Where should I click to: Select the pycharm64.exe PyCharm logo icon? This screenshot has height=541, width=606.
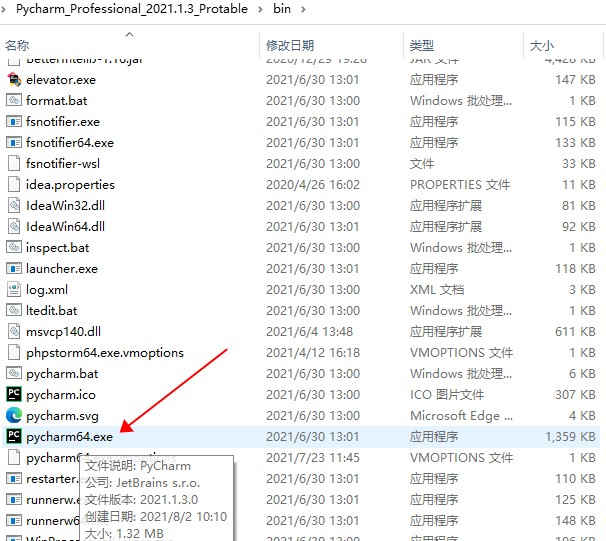tap(14, 436)
